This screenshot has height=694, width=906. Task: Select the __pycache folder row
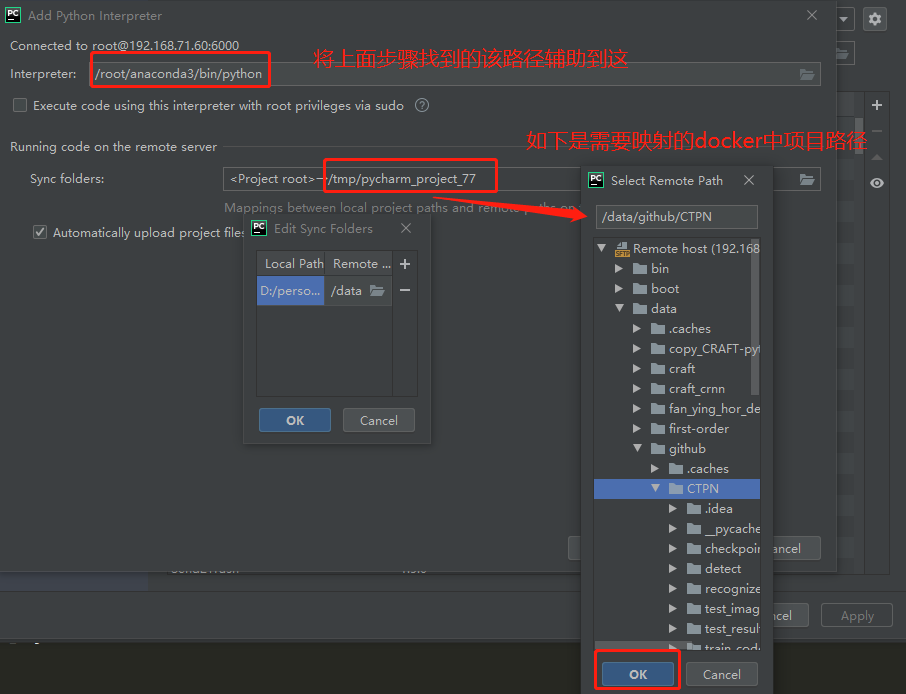click(677, 529)
